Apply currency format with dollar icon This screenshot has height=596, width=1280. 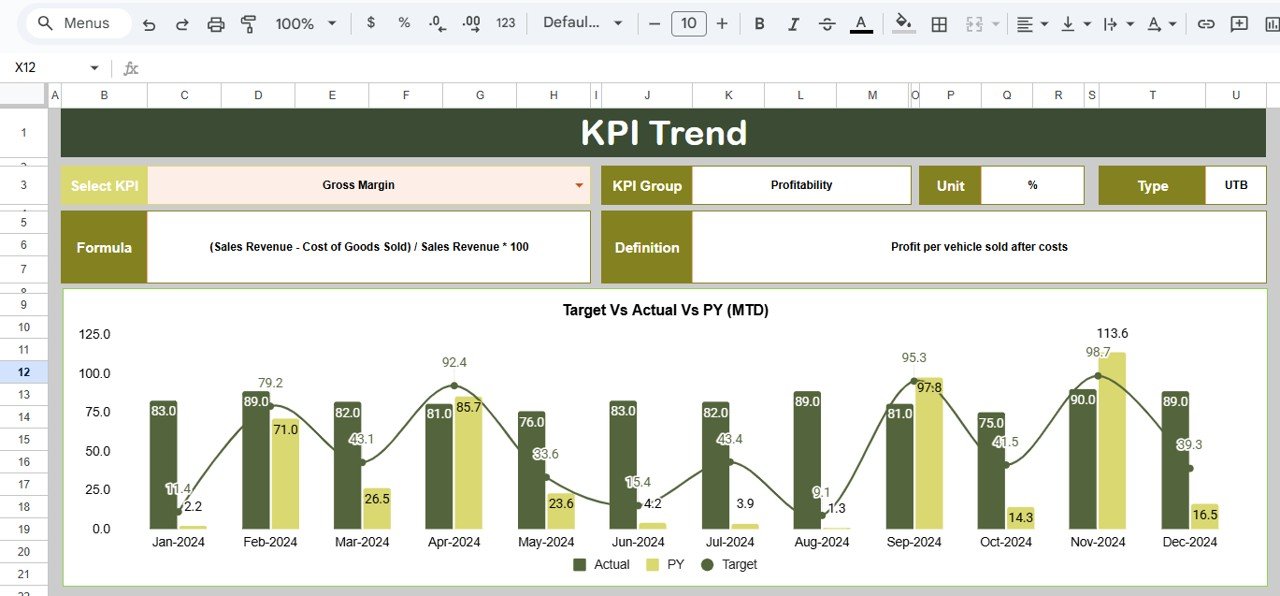(371, 23)
